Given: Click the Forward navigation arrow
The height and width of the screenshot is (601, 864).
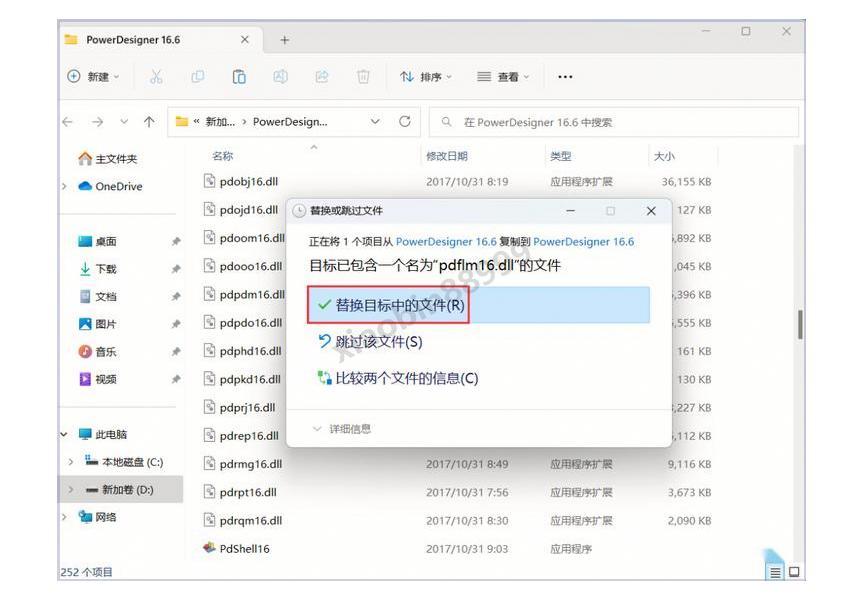Looking at the screenshot, I should pyautogui.click(x=98, y=122).
